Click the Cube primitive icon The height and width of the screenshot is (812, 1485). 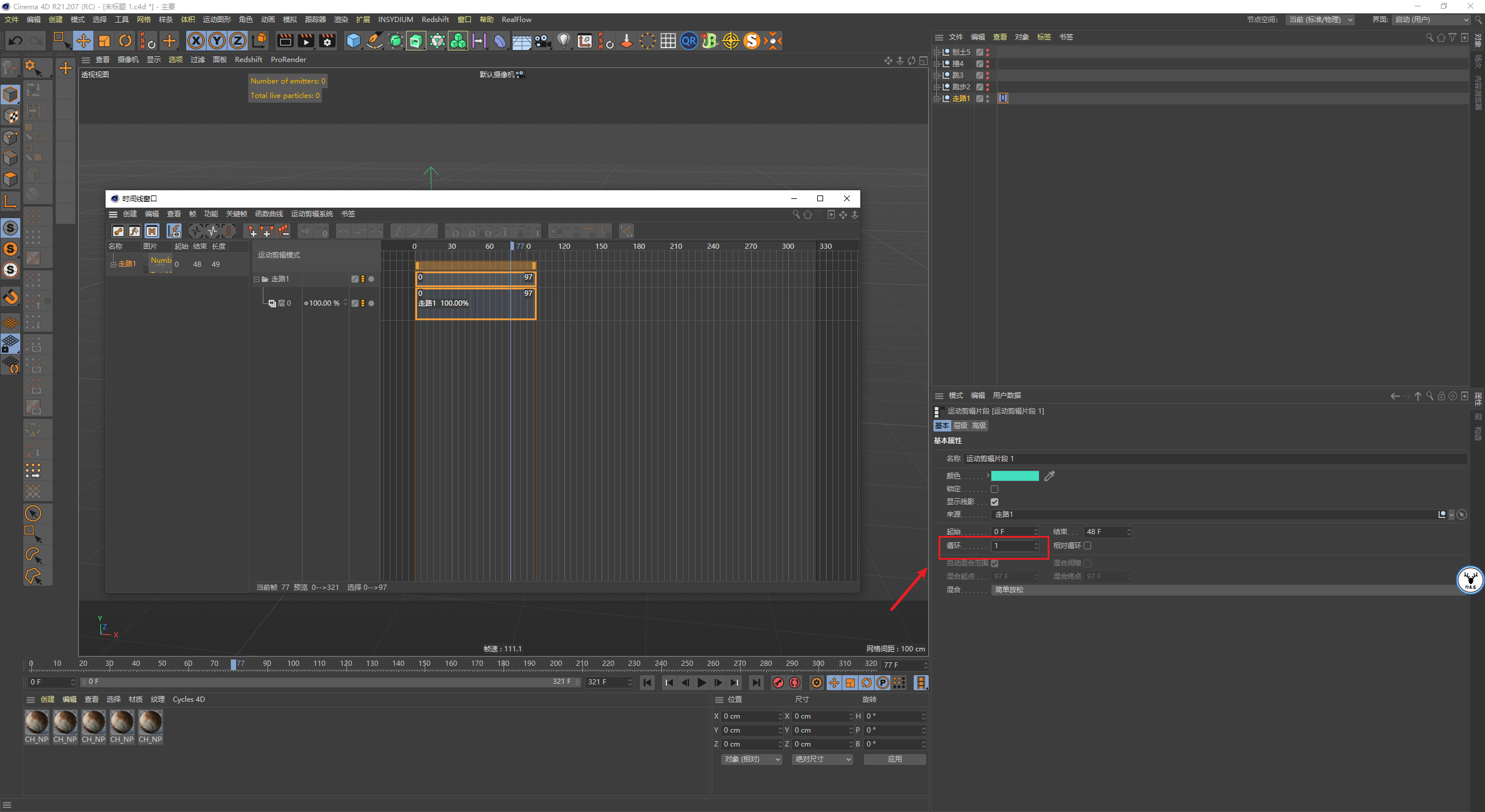(x=353, y=41)
